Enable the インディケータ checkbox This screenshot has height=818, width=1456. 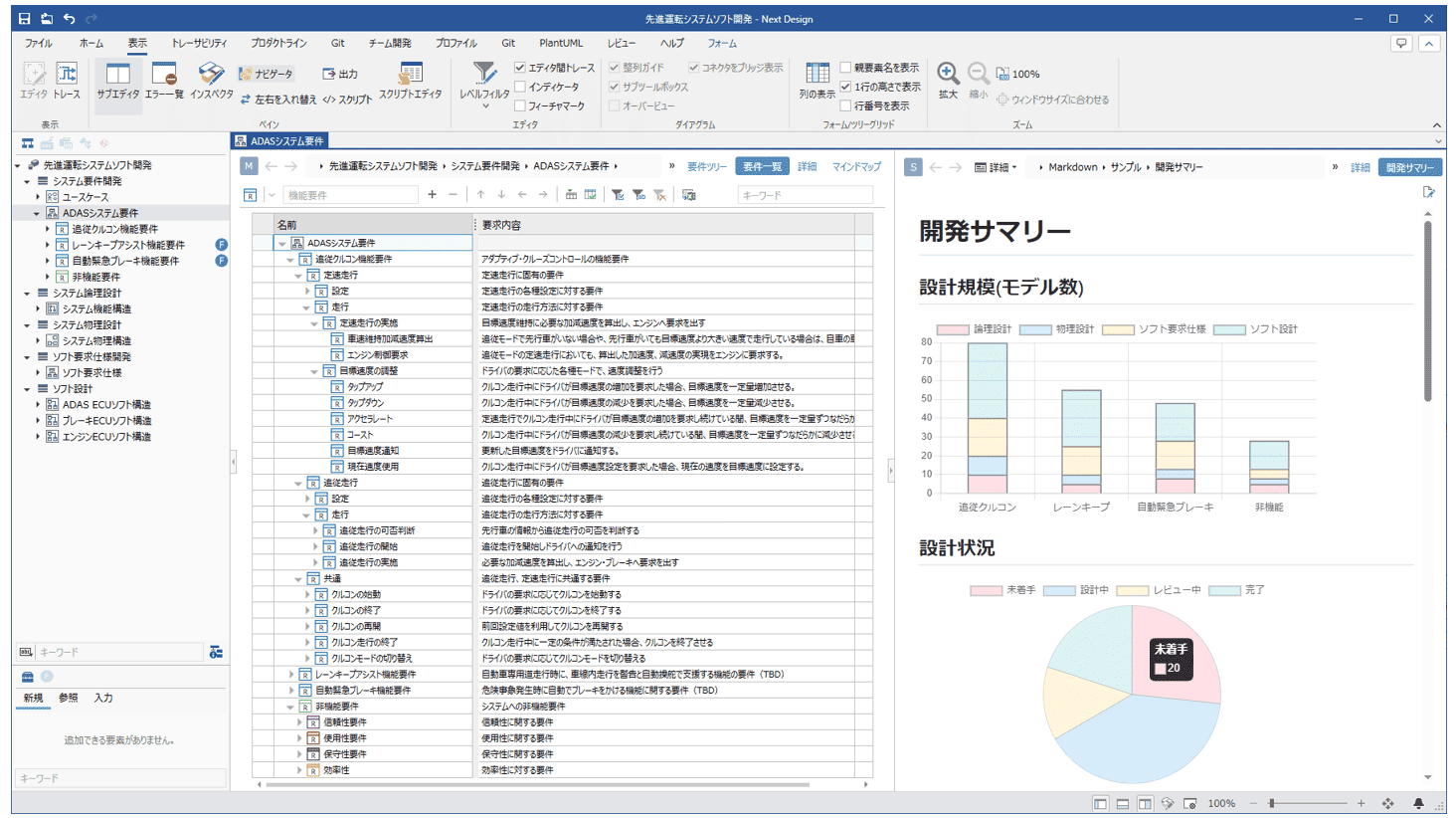tap(520, 87)
